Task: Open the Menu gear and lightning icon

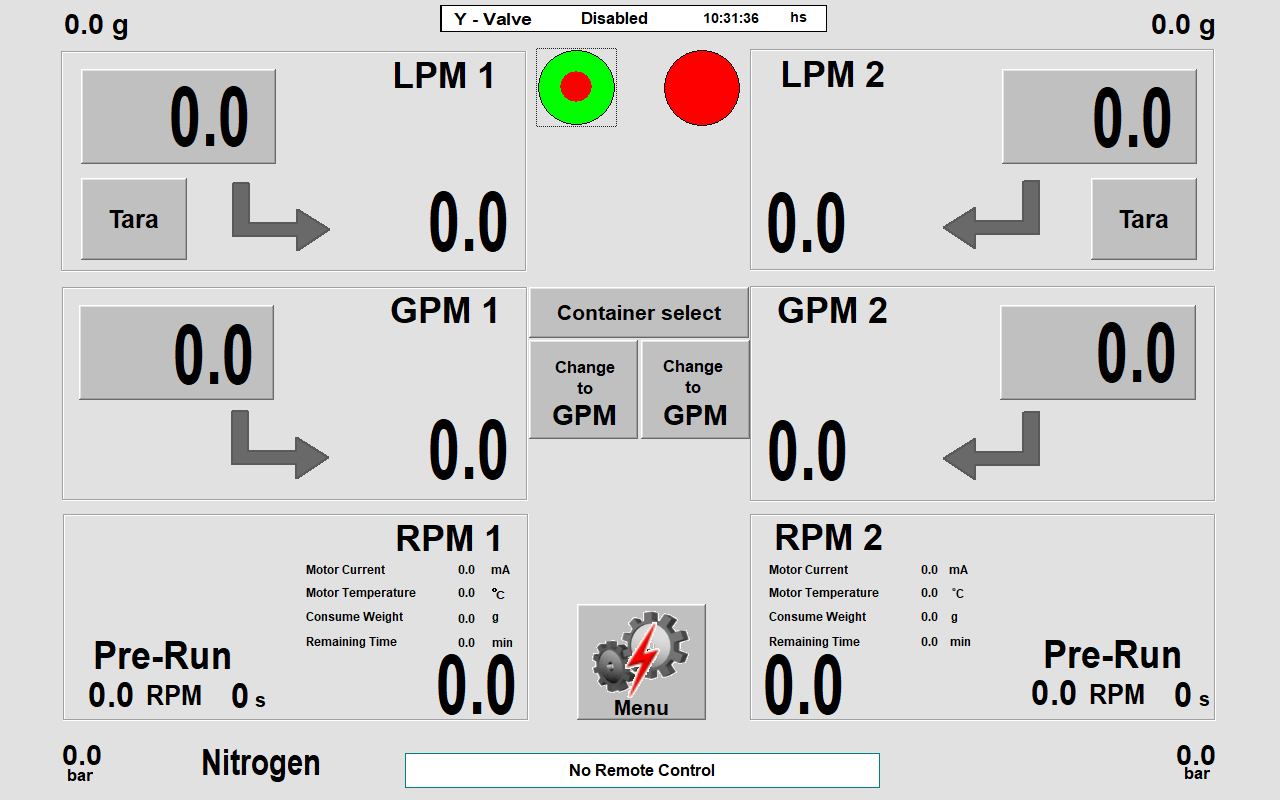Action: coord(641,661)
